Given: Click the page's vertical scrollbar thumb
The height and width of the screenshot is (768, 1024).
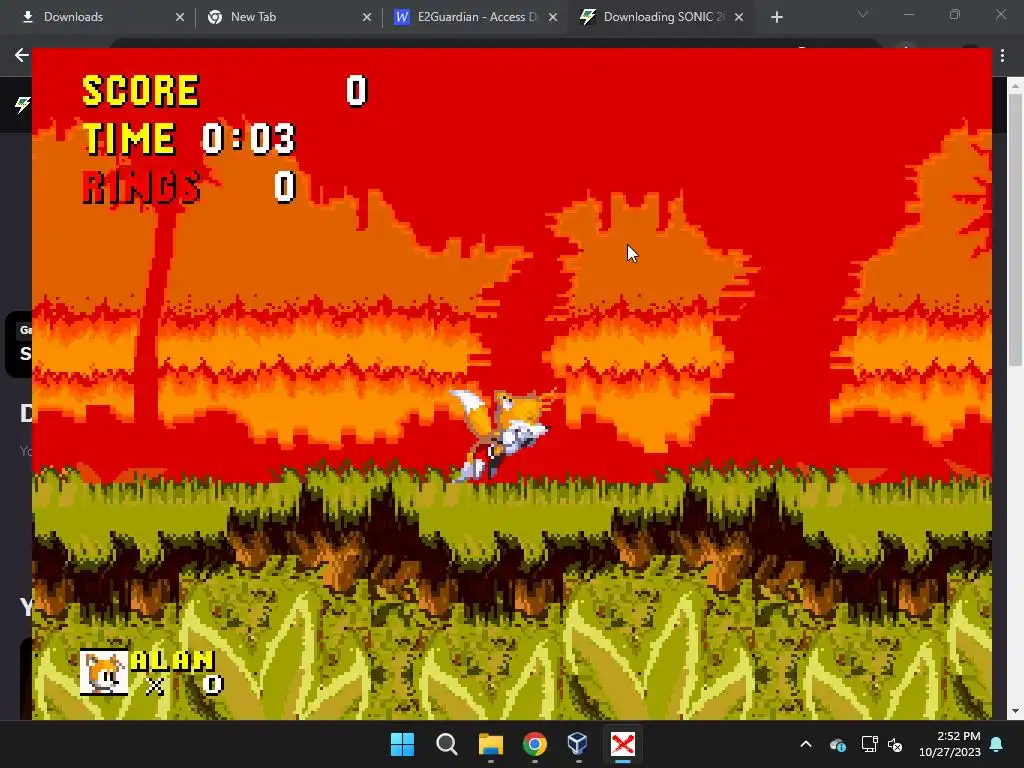Looking at the screenshot, I should (1016, 230).
